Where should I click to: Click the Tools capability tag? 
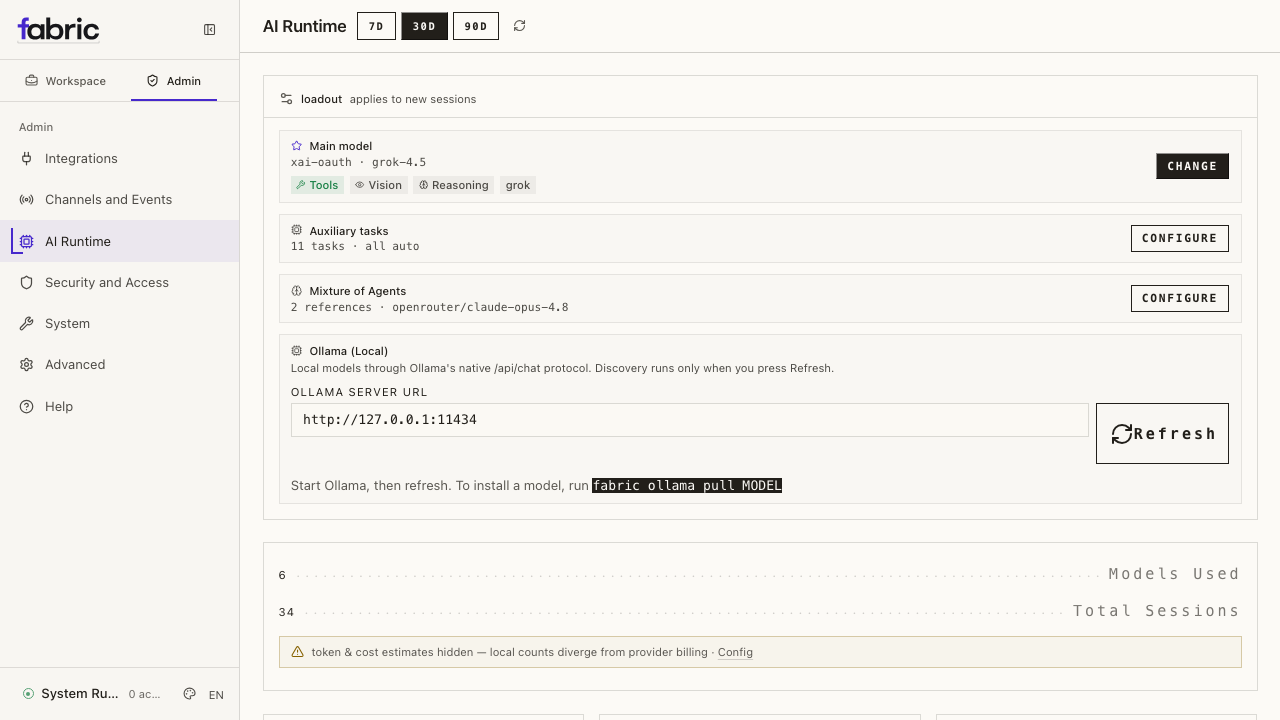(317, 185)
